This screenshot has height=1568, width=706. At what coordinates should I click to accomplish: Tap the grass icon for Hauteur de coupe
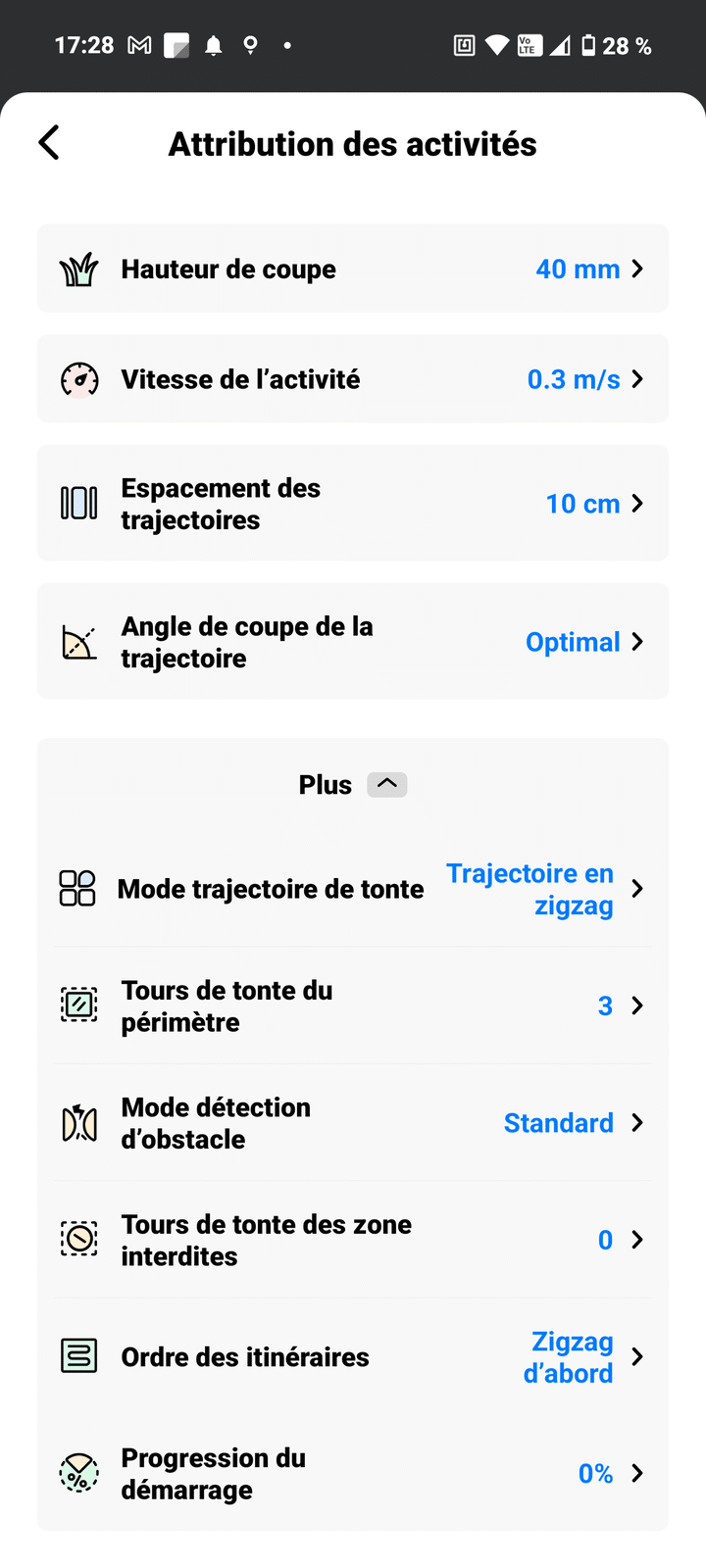tap(79, 269)
